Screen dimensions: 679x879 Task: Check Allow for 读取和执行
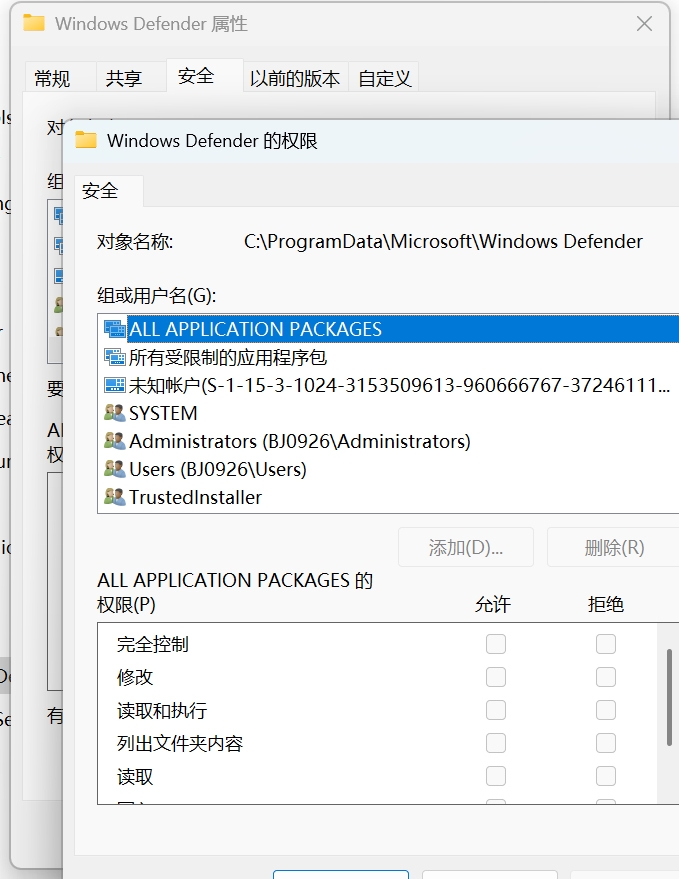coord(496,710)
